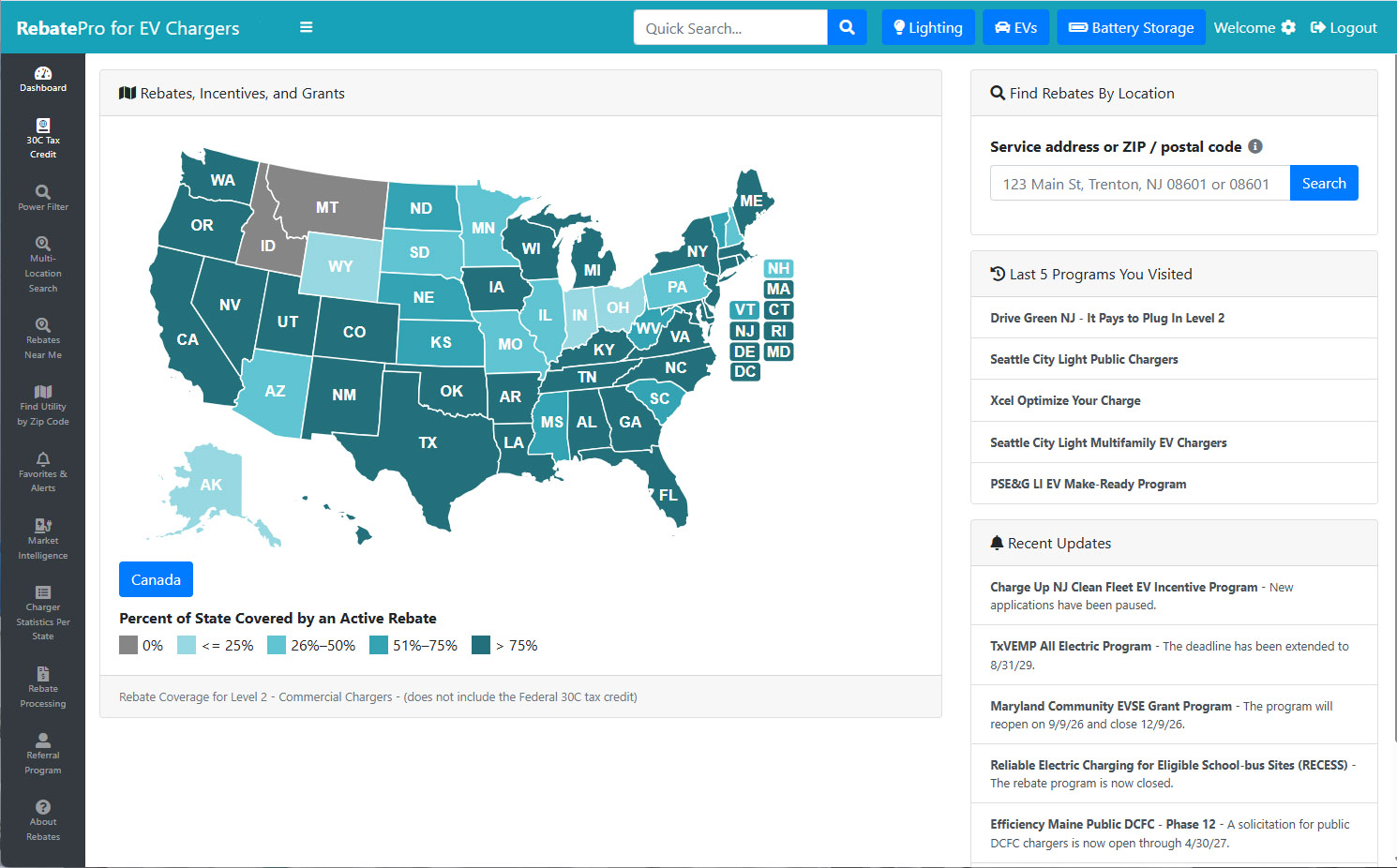Image resolution: width=1397 pixels, height=868 pixels.
Task: Select Texas on the map
Action: [428, 442]
